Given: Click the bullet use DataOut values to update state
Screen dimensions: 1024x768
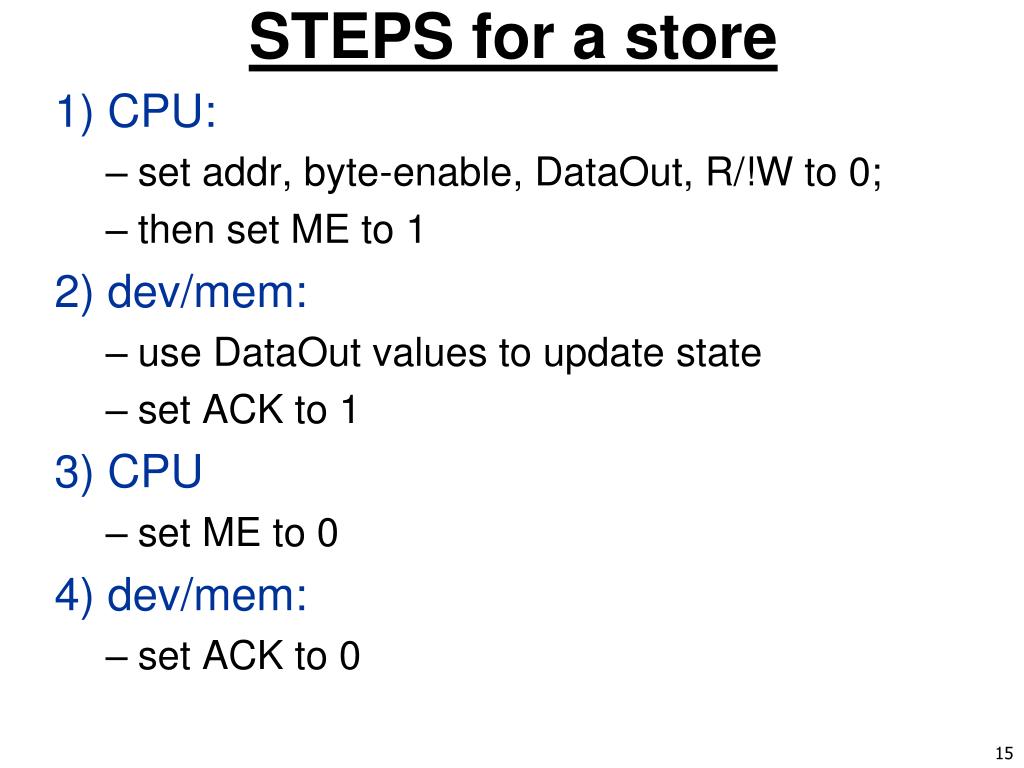Looking at the screenshot, I should pyautogui.click(x=433, y=353).
